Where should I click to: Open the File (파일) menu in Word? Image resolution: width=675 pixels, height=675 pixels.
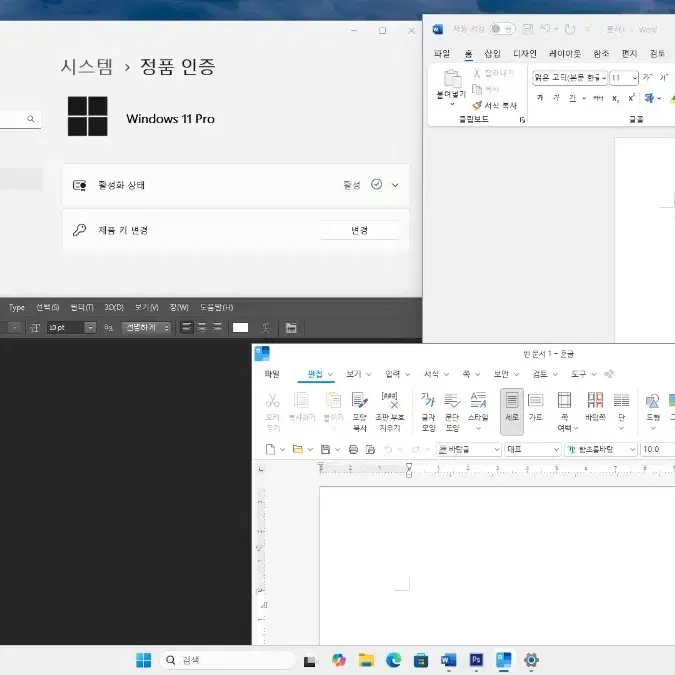[442, 53]
